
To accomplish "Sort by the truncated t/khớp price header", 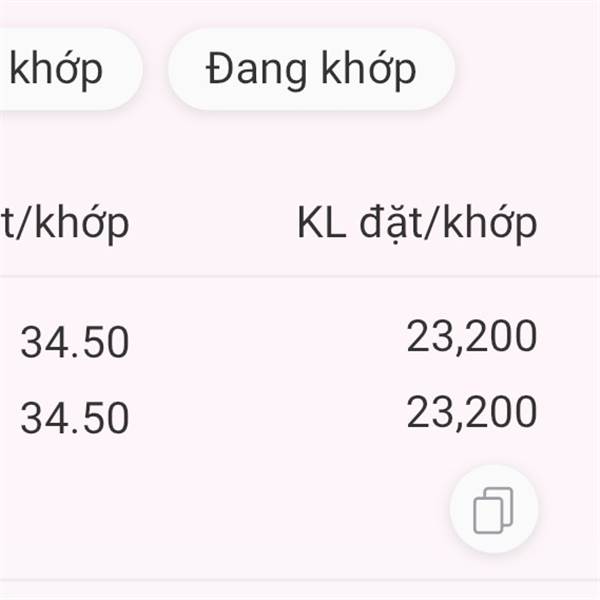I will [x=65, y=223].
